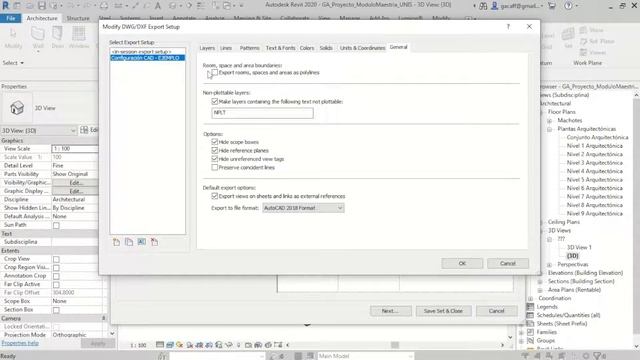Enable Export rooms, spaces and areas as polylines
The image size is (640, 360).
tap(215, 72)
